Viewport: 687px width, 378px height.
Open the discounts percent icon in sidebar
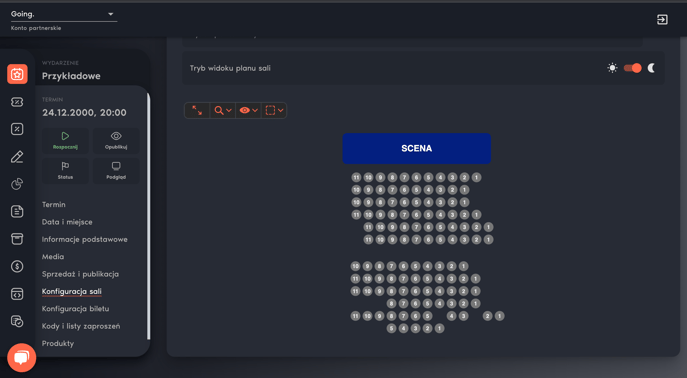click(x=17, y=129)
